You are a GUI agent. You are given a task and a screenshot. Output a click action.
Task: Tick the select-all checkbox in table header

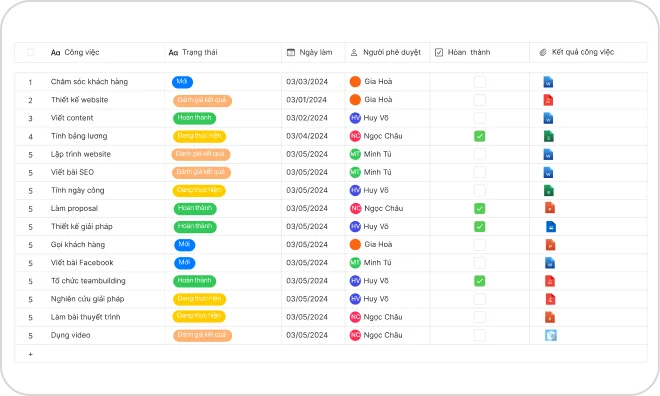31,53
